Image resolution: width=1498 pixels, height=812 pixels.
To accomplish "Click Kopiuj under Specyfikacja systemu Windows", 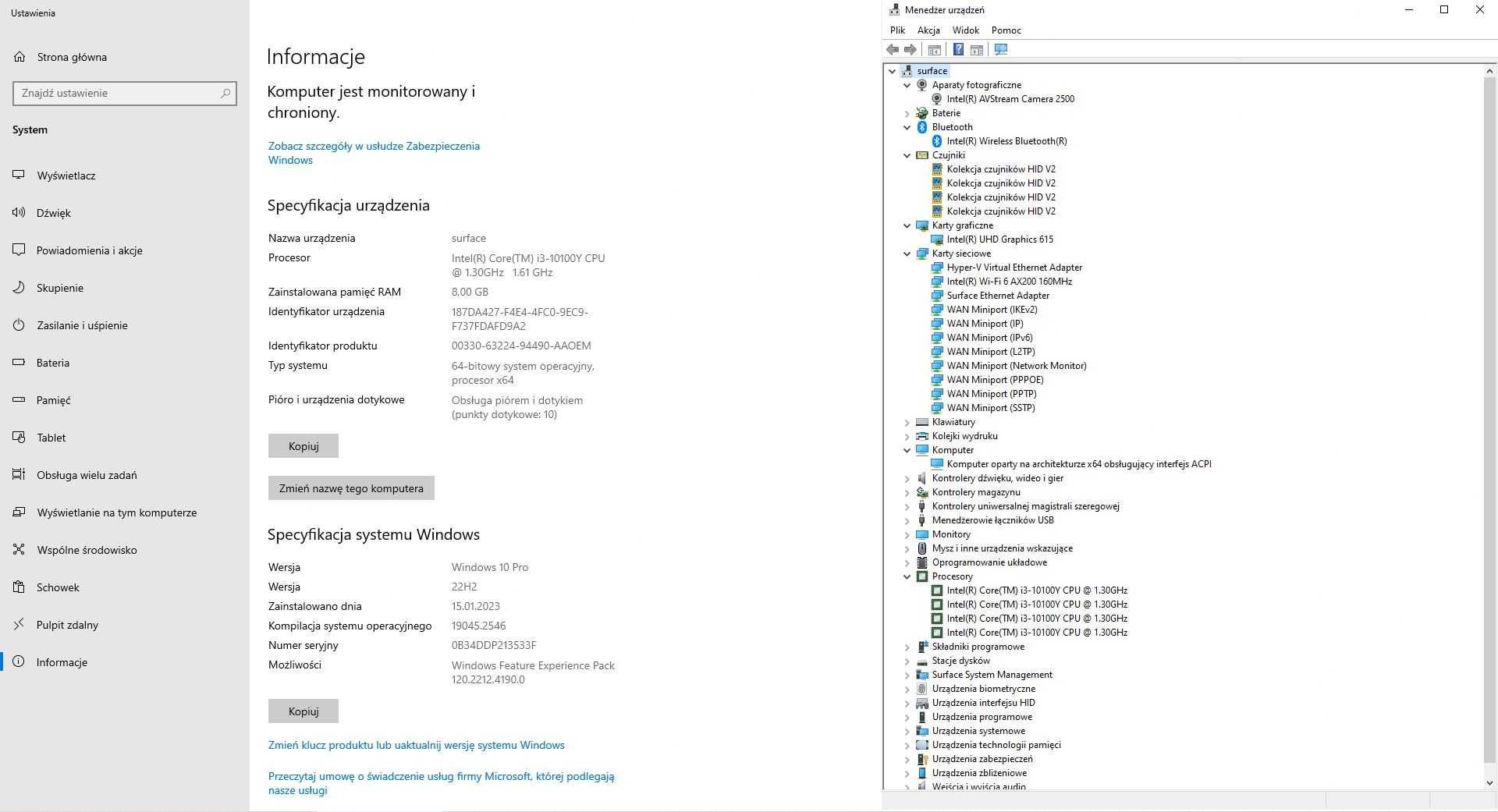I will coord(304,711).
